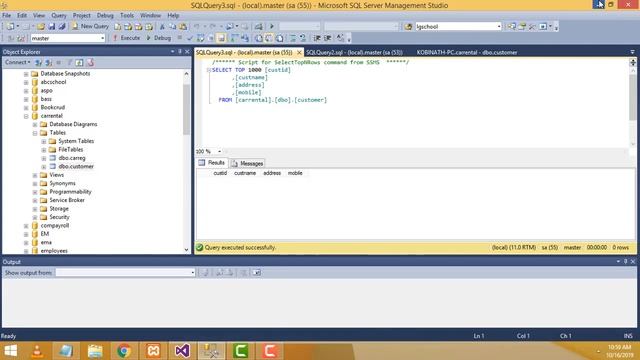Collapse the SELECT statement outline toggle

(209, 70)
